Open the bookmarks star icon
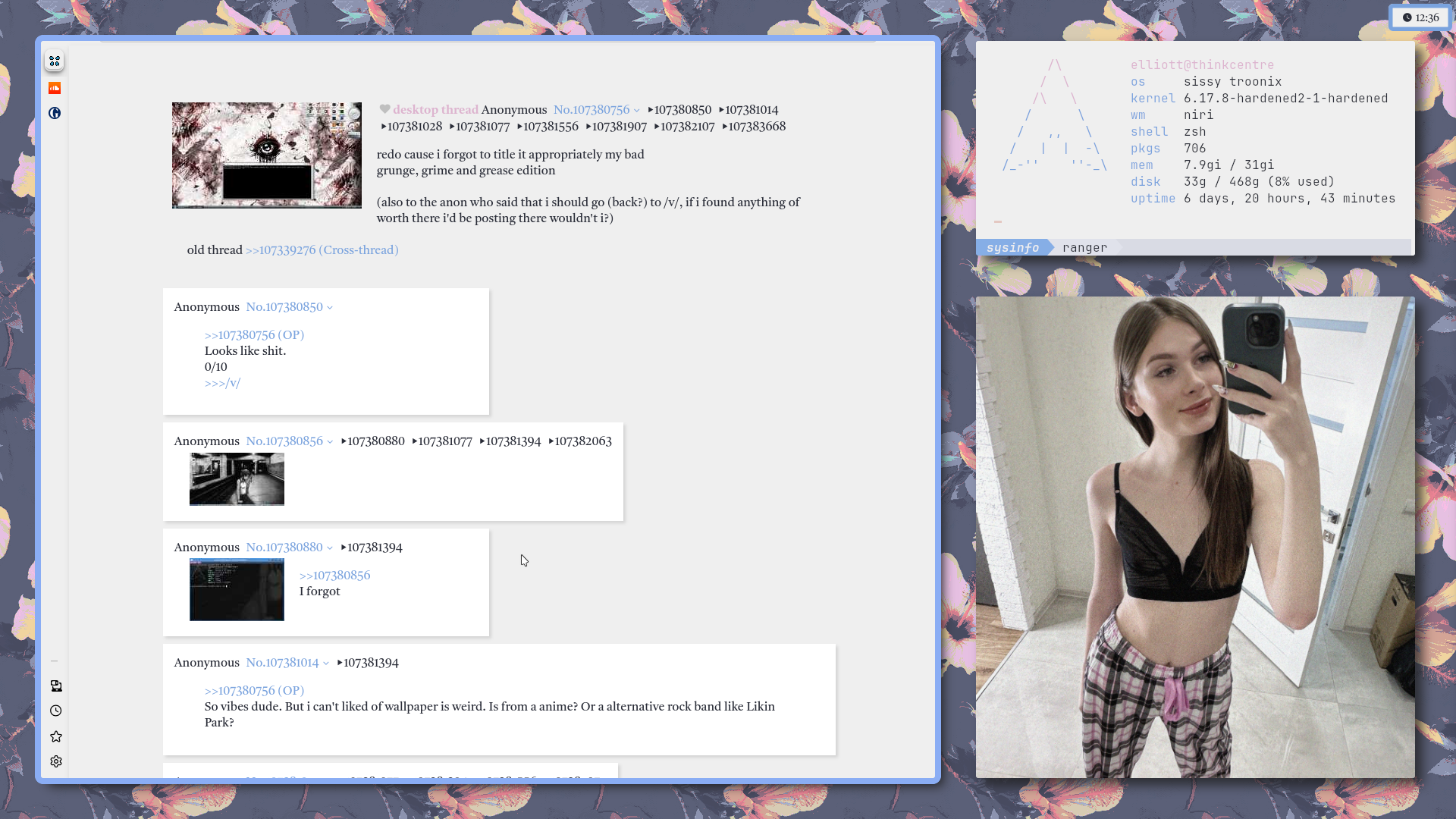 coord(56,736)
